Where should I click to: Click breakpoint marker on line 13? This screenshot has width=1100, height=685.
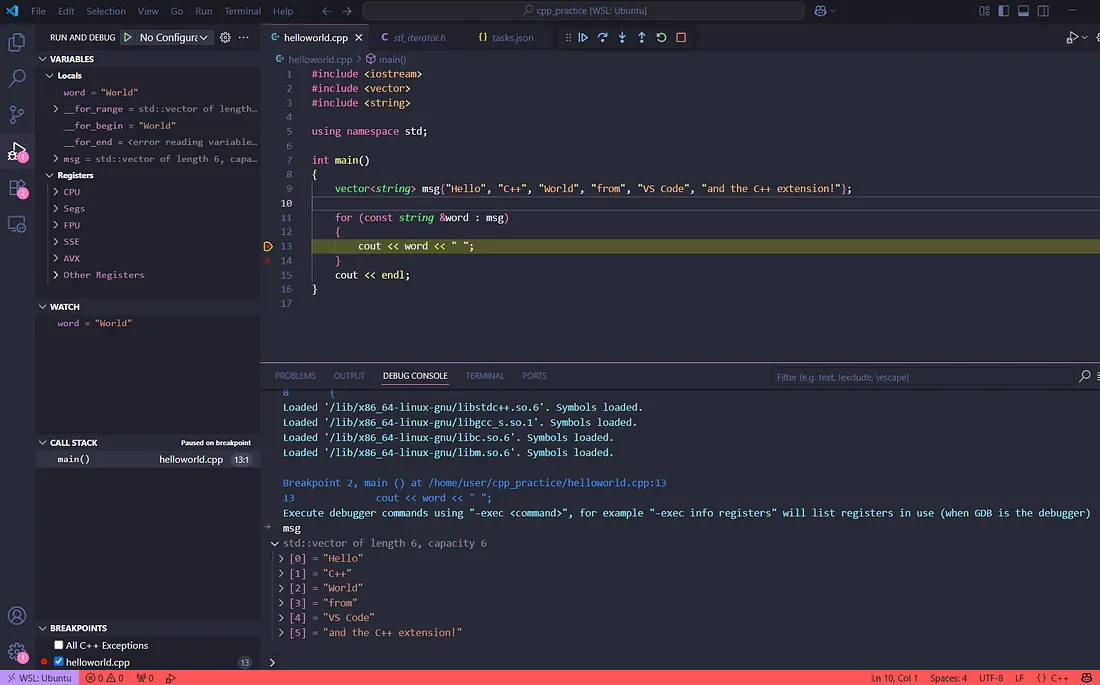click(x=268, y=246)
